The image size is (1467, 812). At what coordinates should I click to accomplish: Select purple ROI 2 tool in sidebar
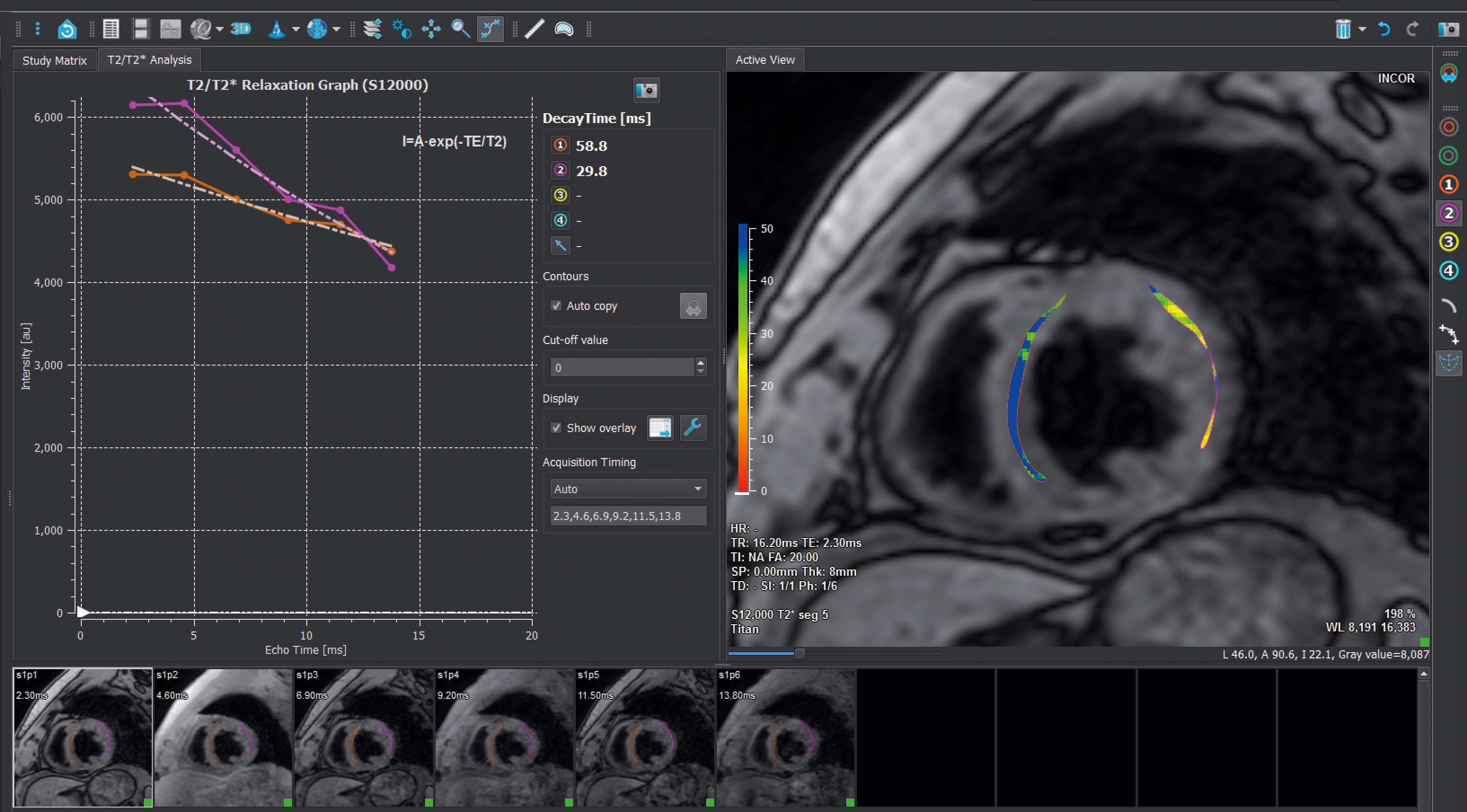click(1449, 213)
